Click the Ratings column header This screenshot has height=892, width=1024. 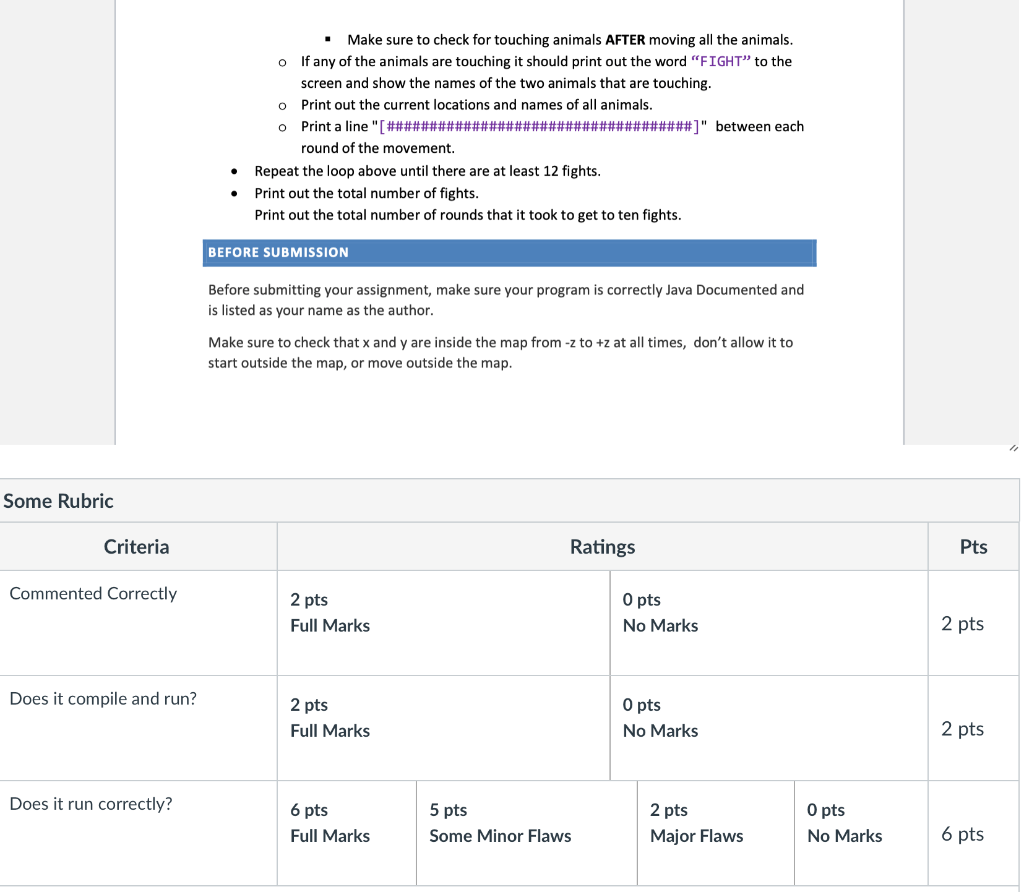(602, 546)
